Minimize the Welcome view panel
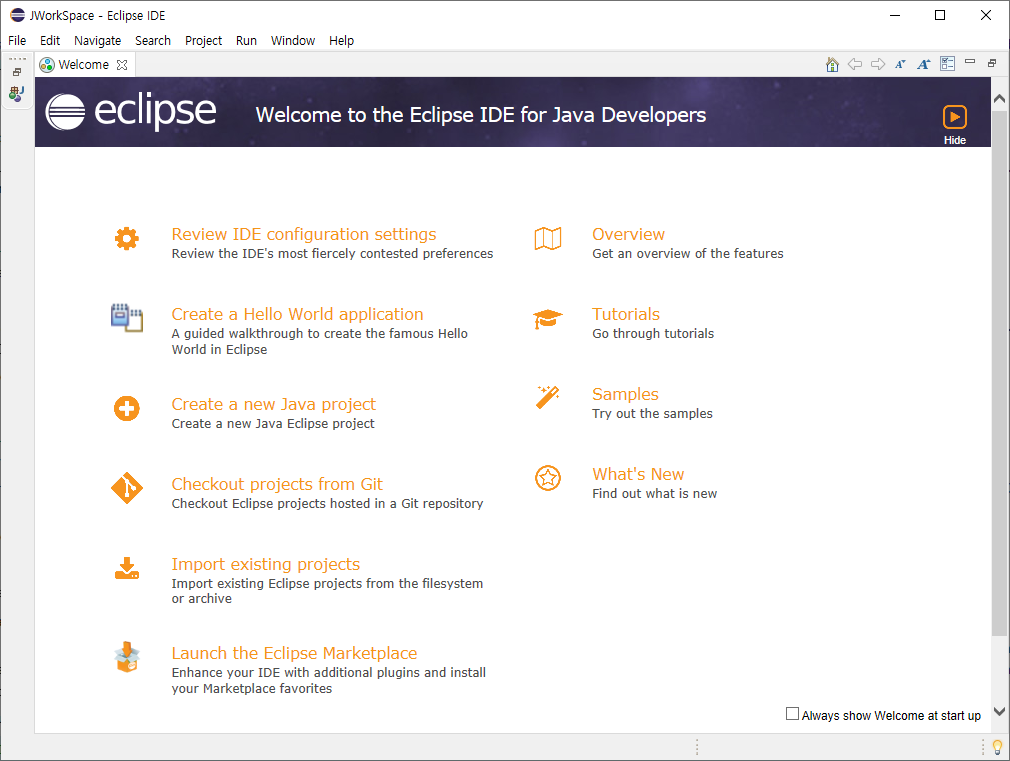 (970, 62)
